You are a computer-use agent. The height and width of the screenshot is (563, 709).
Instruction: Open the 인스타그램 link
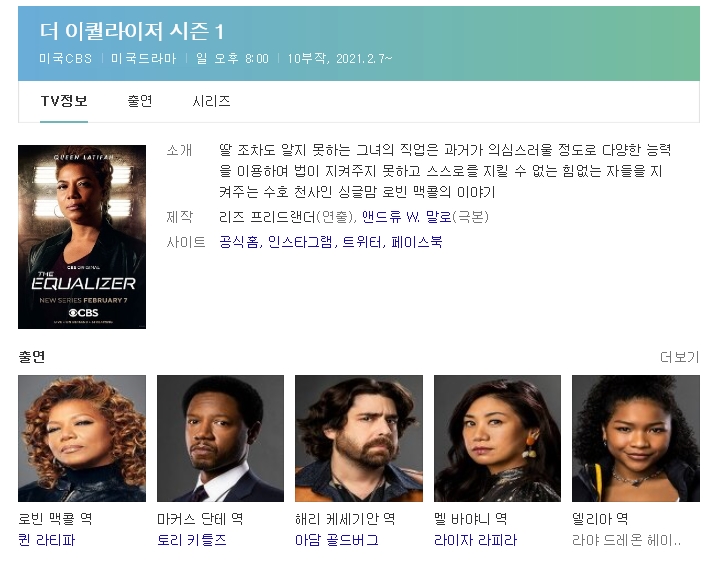pos(300,242)
